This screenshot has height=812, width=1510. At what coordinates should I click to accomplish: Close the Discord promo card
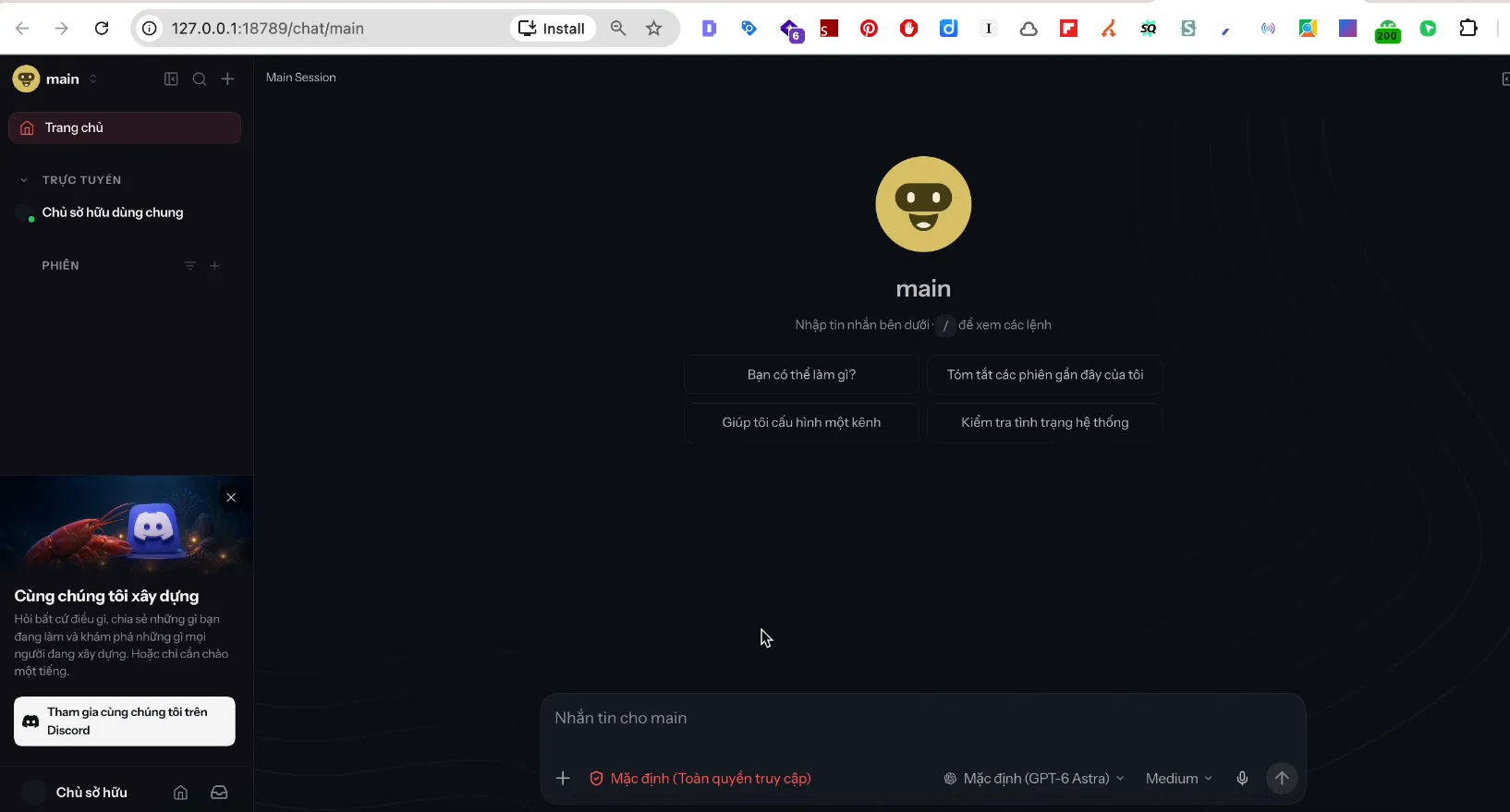231,498
